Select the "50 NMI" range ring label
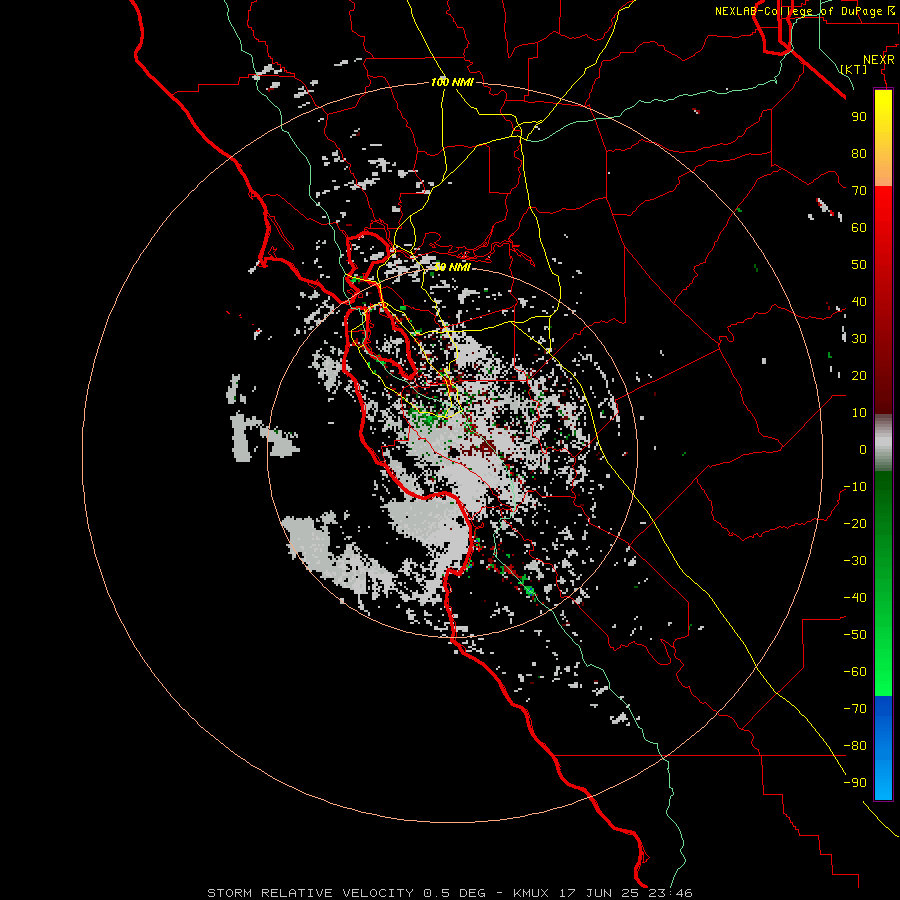The width and height of the screenshot is (900, 900). [452, 267]
